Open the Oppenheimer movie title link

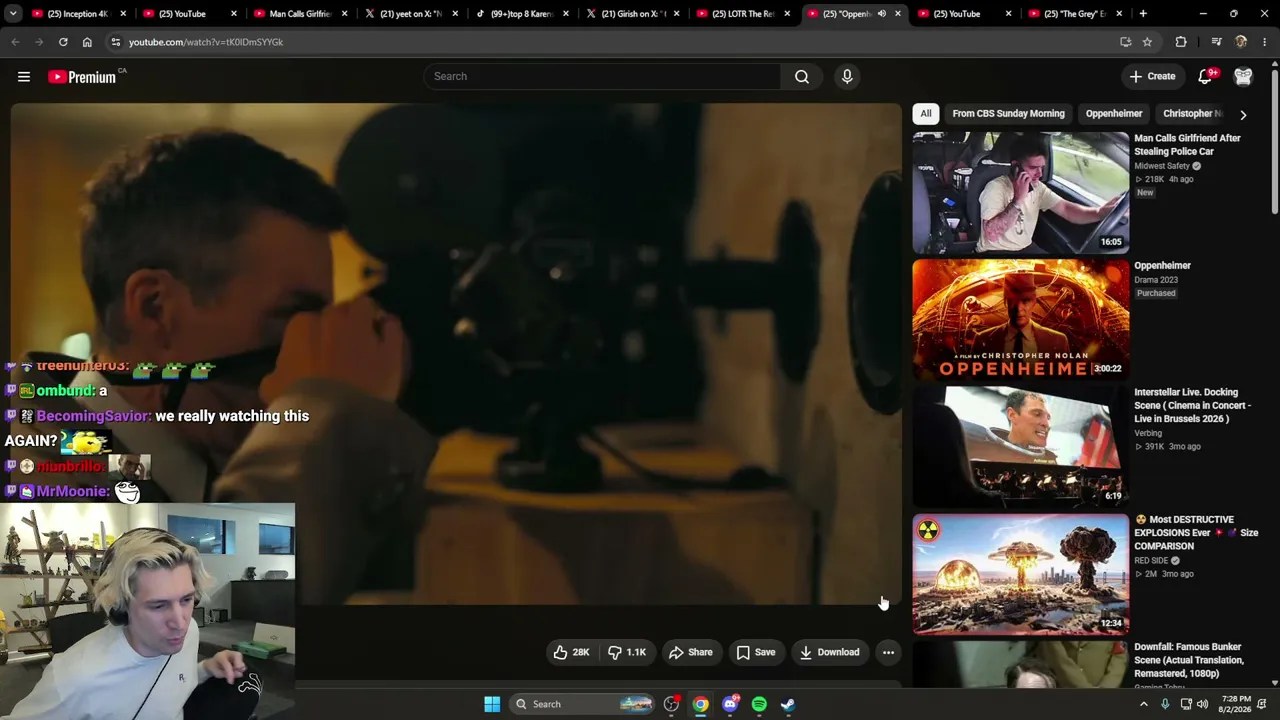coord(1162,266)
